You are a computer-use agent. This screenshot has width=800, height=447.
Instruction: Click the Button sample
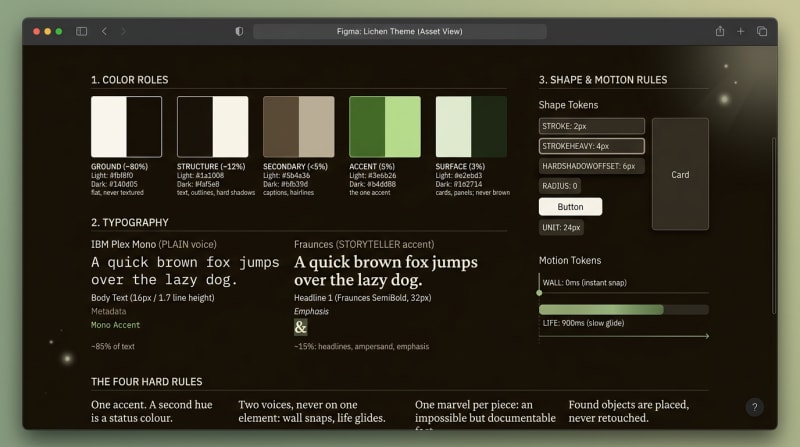click(570, 207)
